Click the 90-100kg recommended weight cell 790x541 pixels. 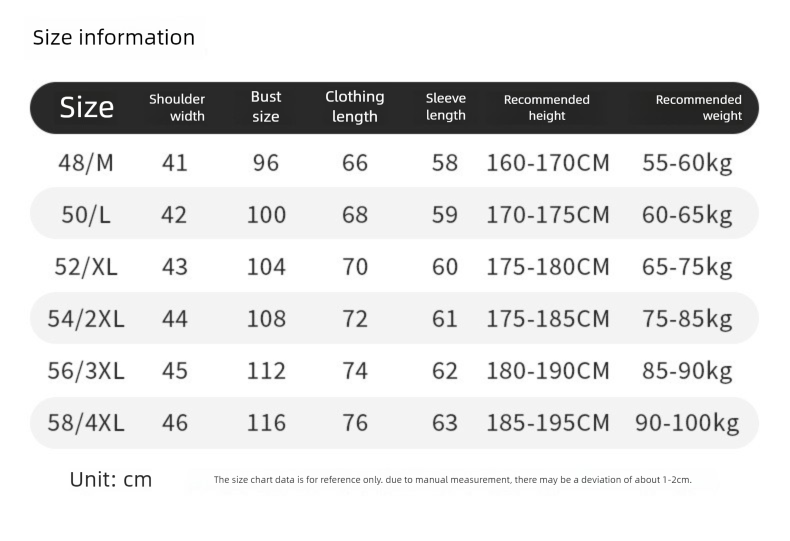pyautogui.click(x=687, y=423)
